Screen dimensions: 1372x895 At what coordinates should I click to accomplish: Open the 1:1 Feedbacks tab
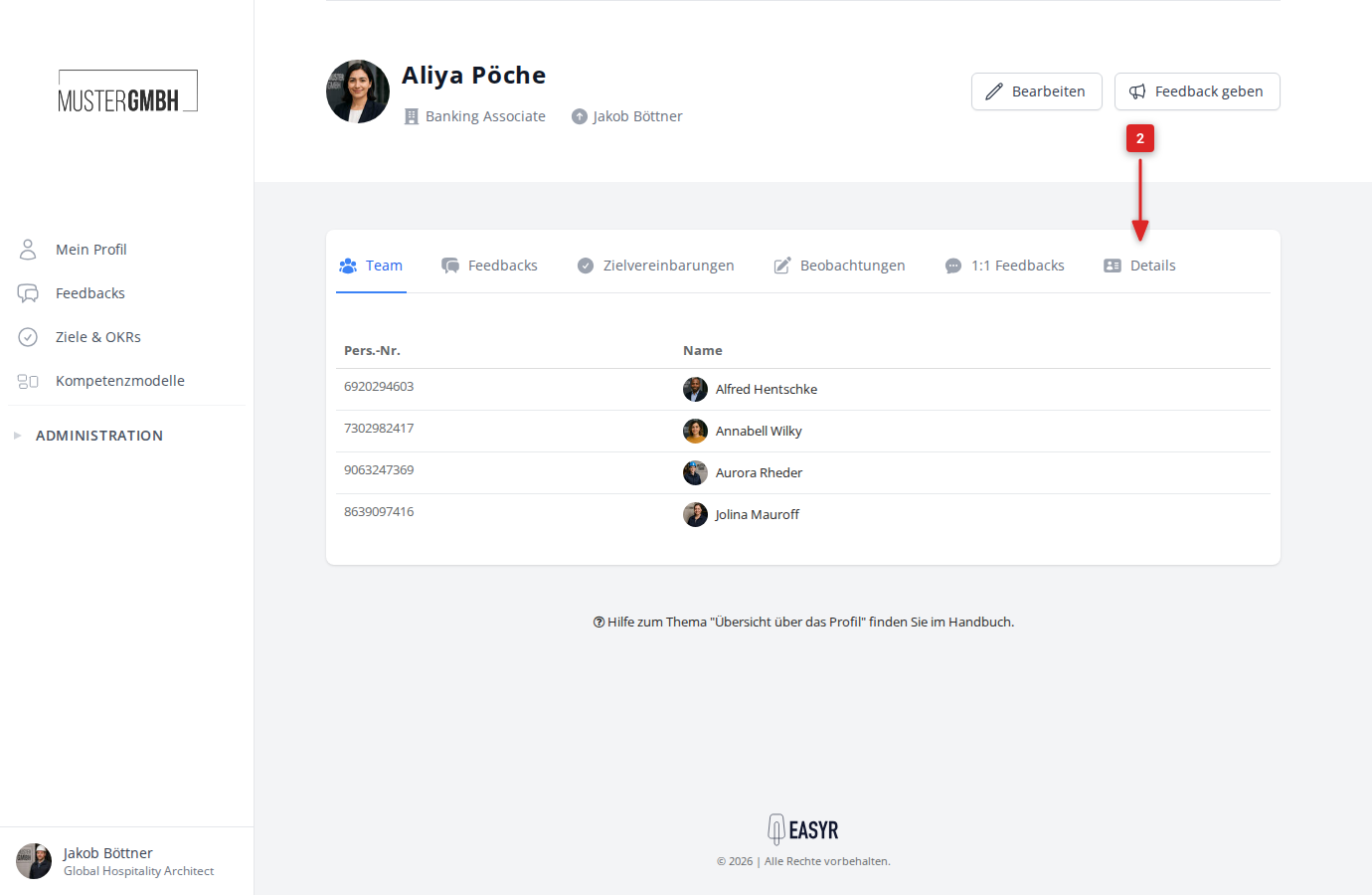(1004, 266)
